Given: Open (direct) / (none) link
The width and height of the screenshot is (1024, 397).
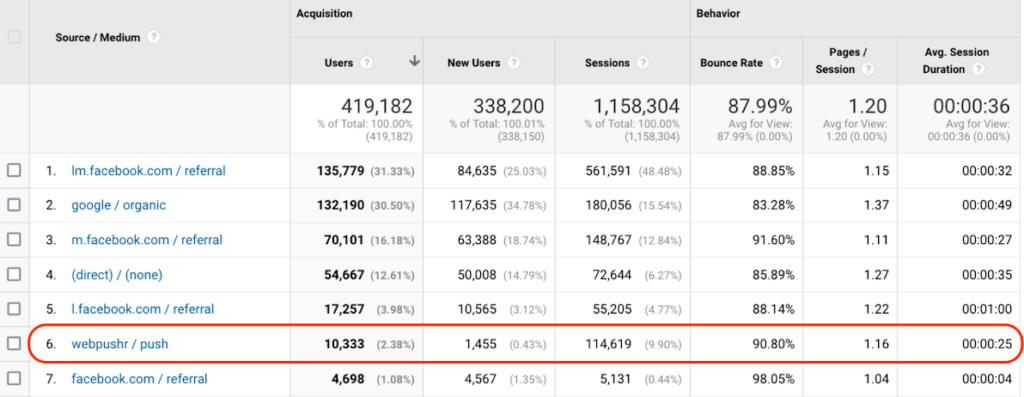Looking at the screenshot, I should [x=117, y=275].
